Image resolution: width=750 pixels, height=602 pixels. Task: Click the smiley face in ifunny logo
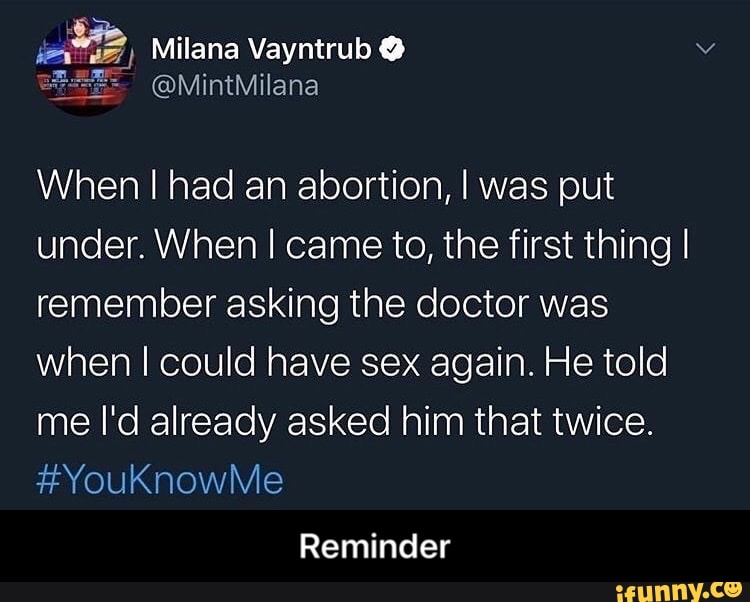click(735, 589)
